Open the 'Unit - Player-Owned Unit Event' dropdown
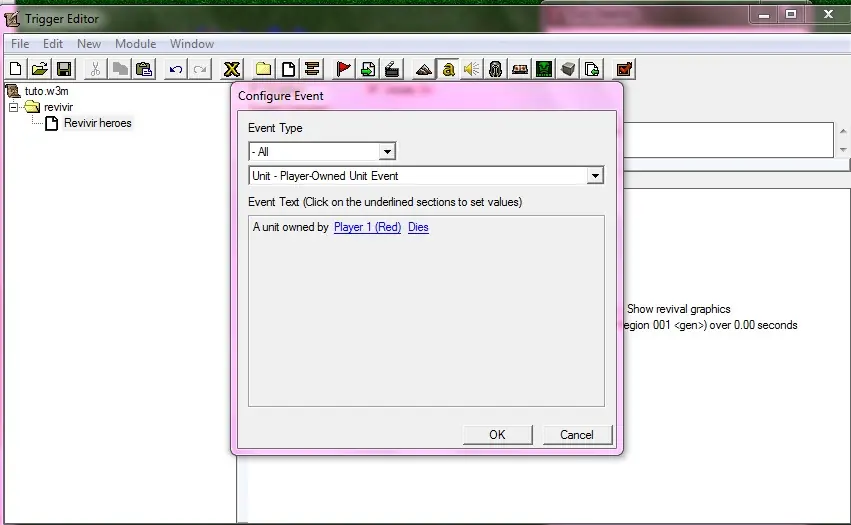851x525 pixels. [x=426, y=175]
